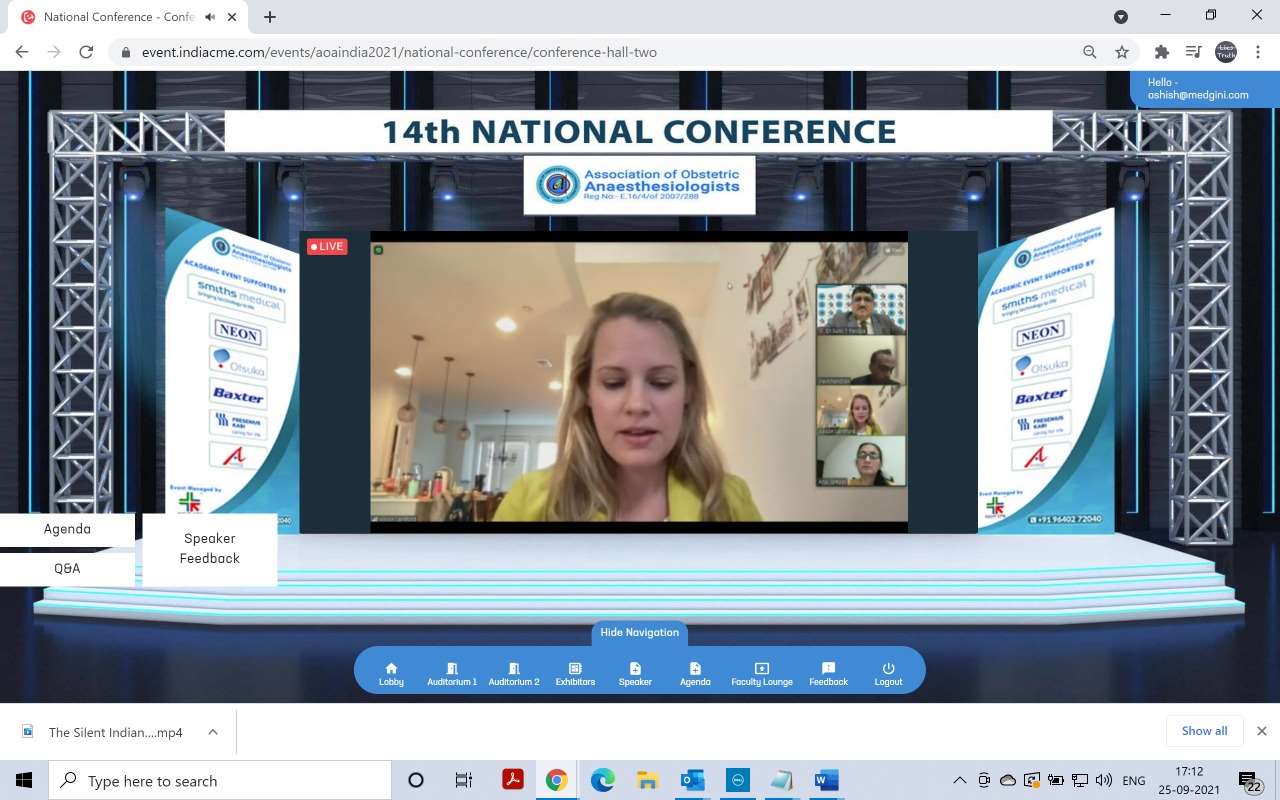Select the top participant video thumbnail
Image resolution: width=1280 pixels, height=800 pixels.
[861, 309]
